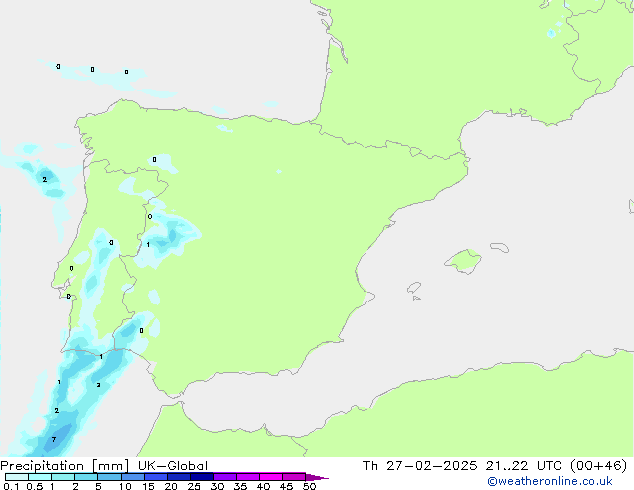The width and height of the screenshot is (634, 490).
Task: Pick the 40–45 mm bright magenta swatch
Action: coord(271,477)
